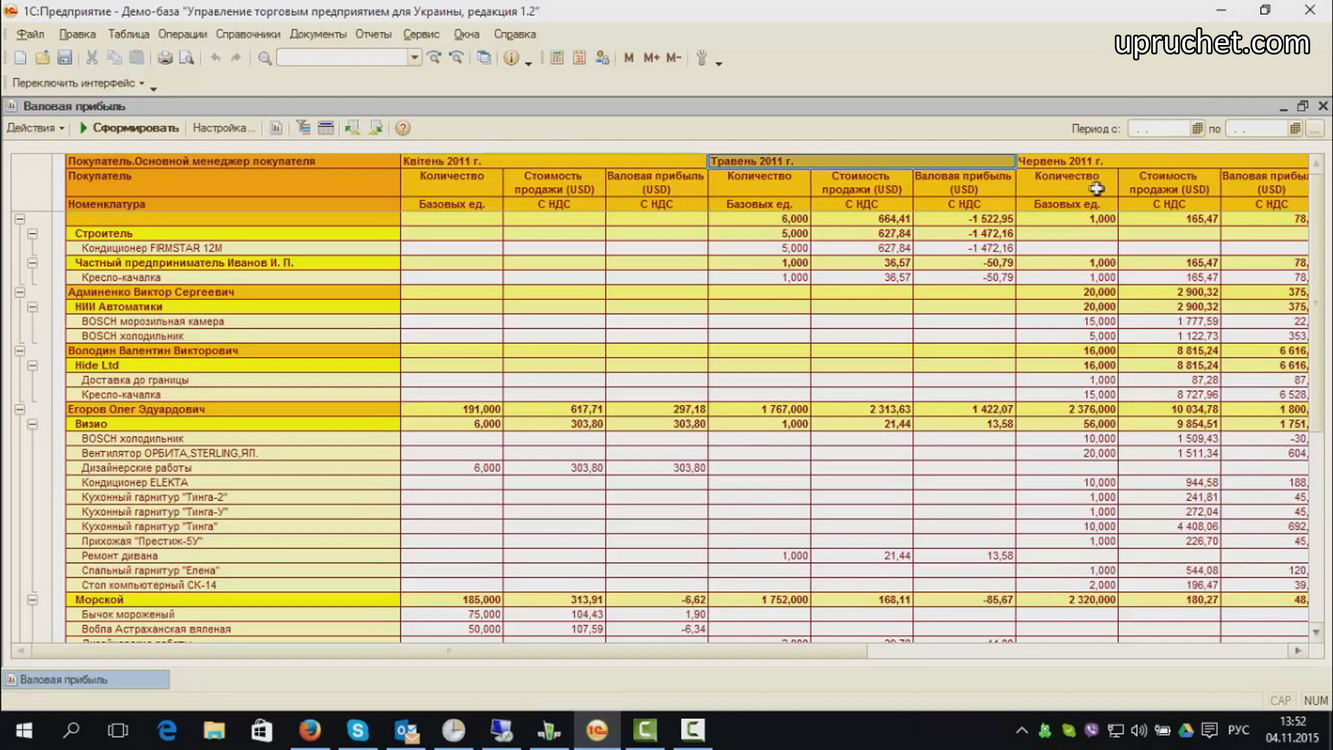This screenshot has height=750, width=1333.
Task: Click the M- memory subtract button
Action: [673, 58]
